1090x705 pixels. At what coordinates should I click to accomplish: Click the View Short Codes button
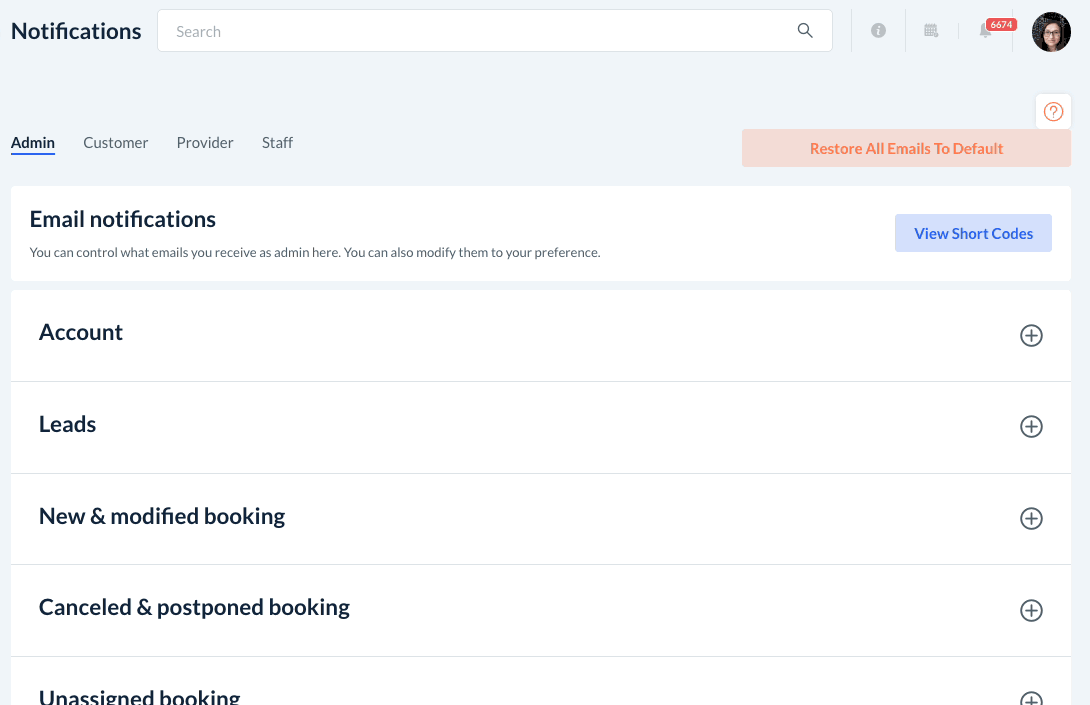pyautogui.click(x=973, y=233)
